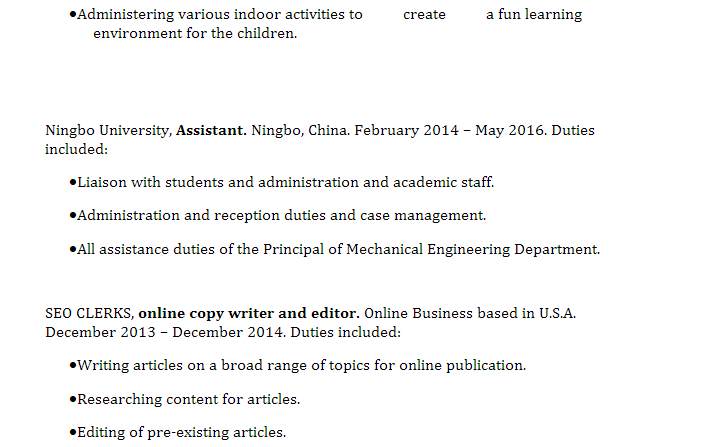Click "December 2013 – December 2014." text

pyautogui.click(x=166, y=332)
